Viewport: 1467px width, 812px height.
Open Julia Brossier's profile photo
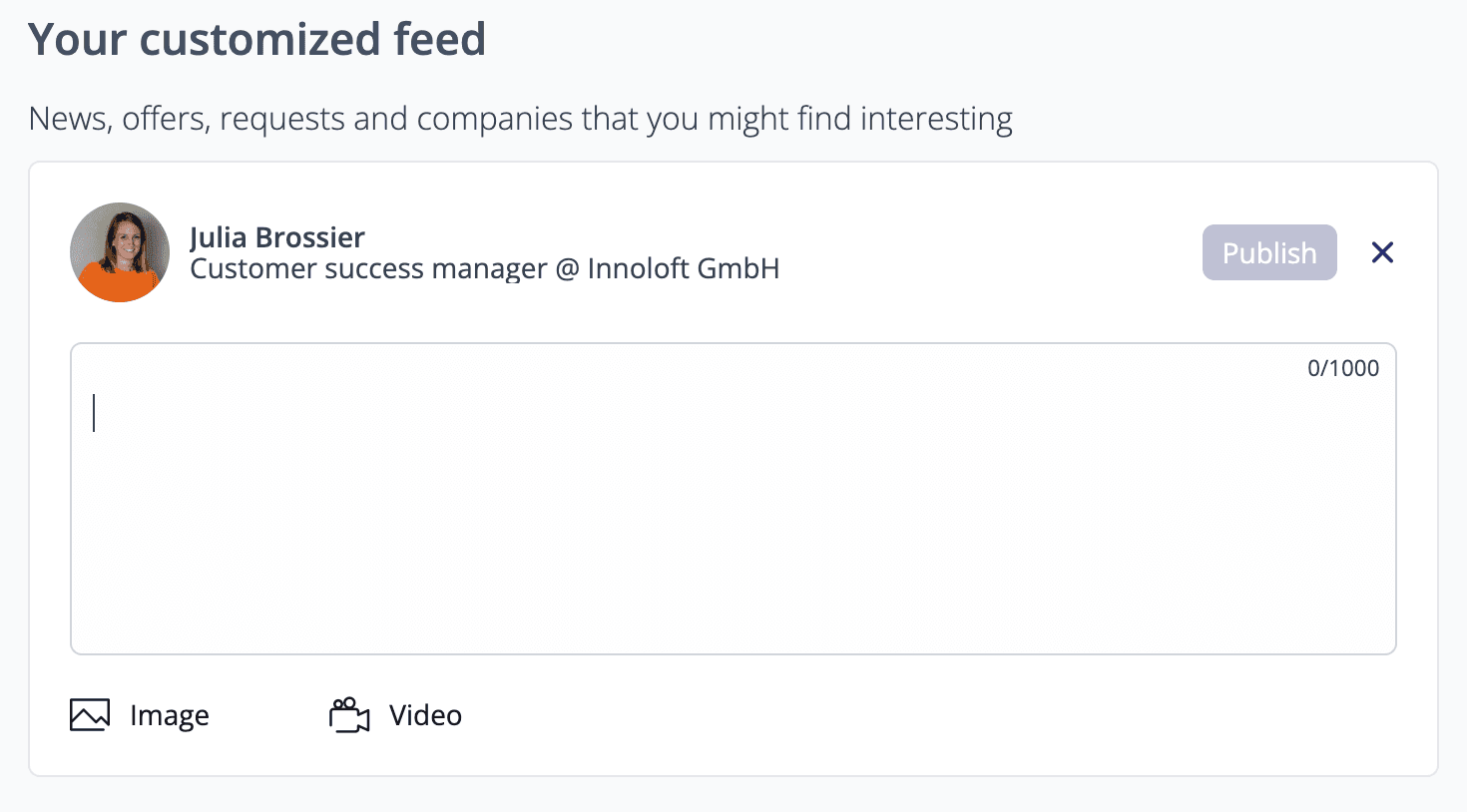[120, 251]
